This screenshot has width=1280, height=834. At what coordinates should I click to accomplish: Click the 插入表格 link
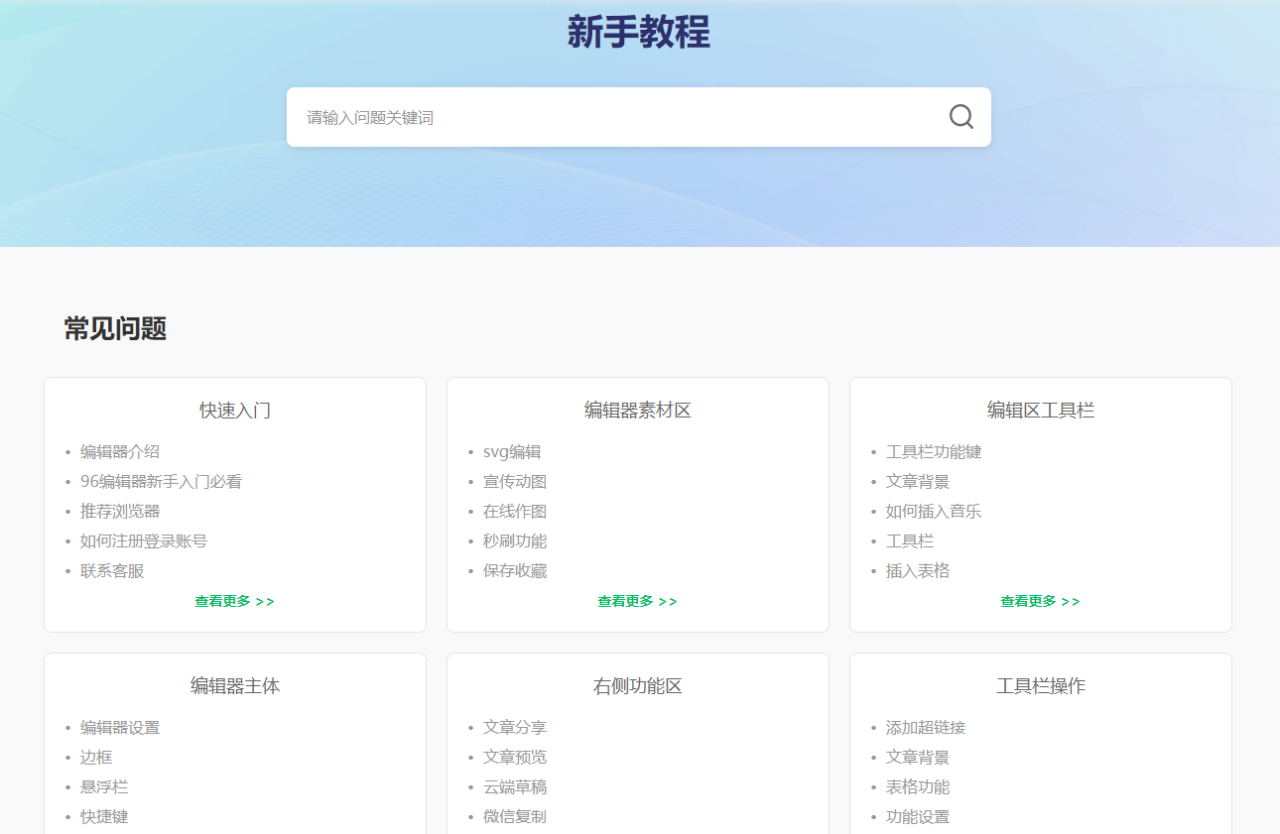coord(917,571)
